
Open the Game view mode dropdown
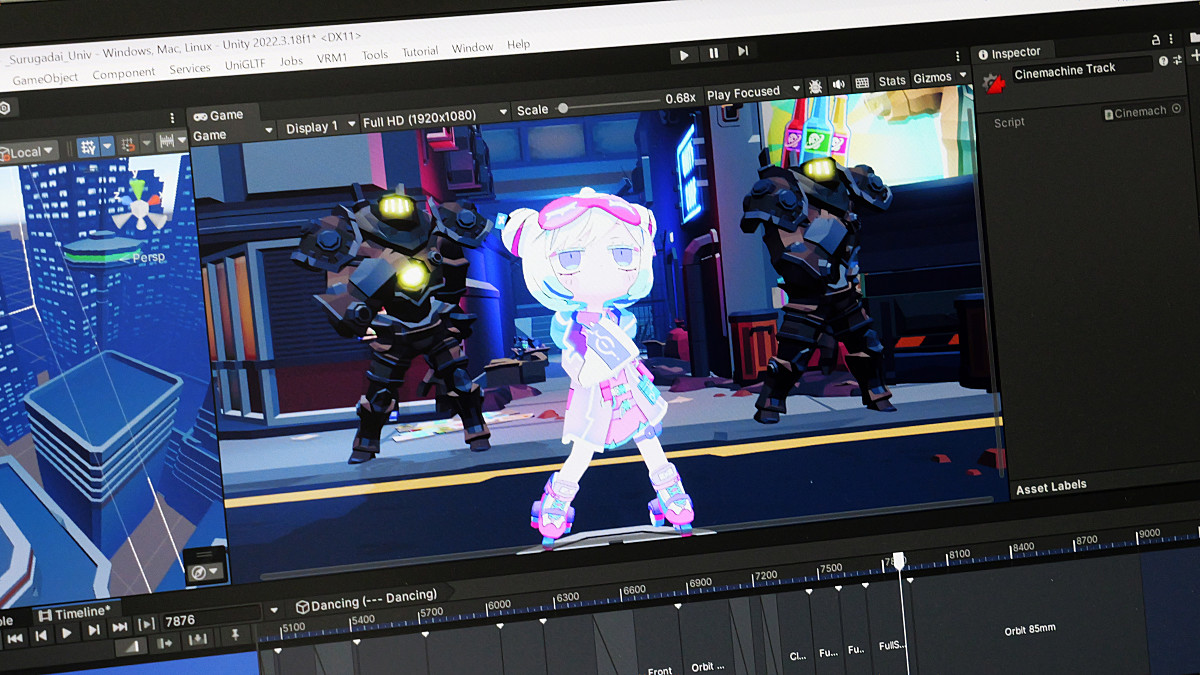pyautogui.click(x=232, y=134)
